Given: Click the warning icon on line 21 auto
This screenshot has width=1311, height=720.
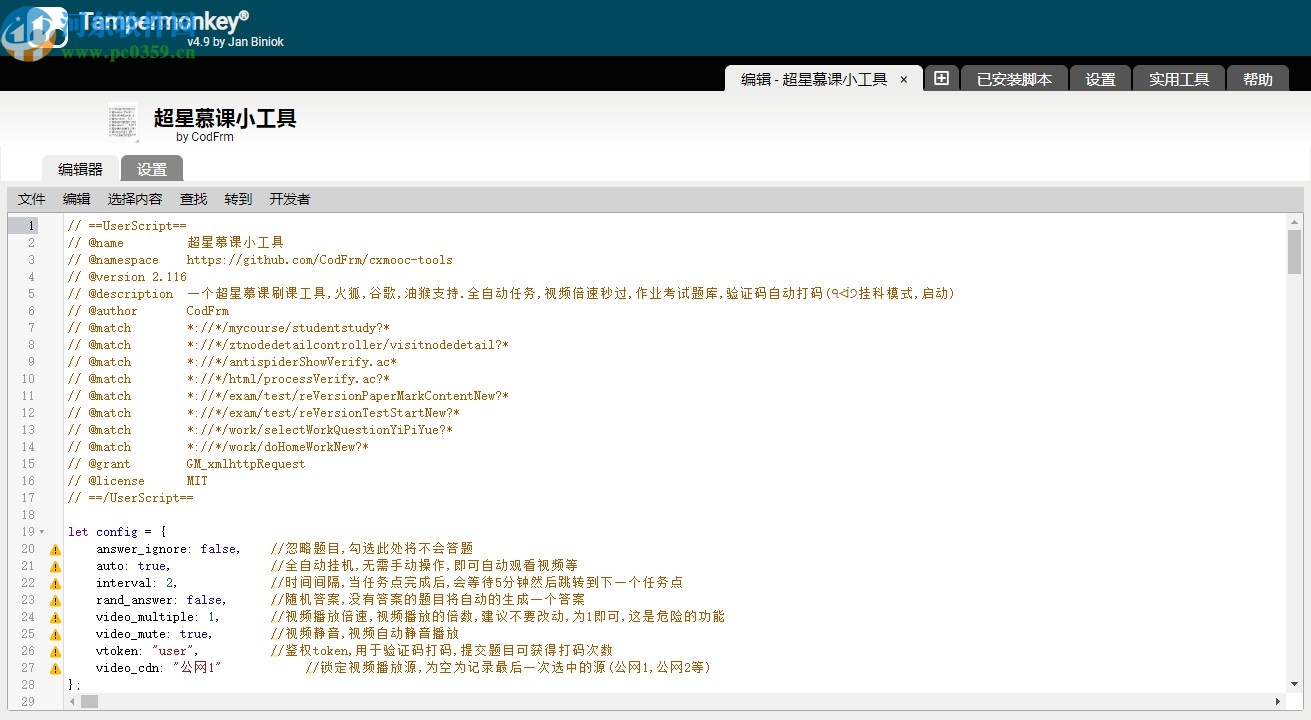Looking at the screenshot, I should (56, 566).
